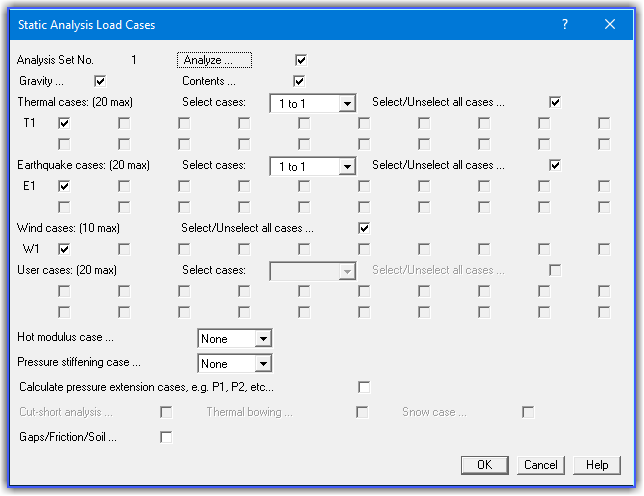
Task: Enable the Gaps/Friction/Soil checkbox
Action: point(166,437)
